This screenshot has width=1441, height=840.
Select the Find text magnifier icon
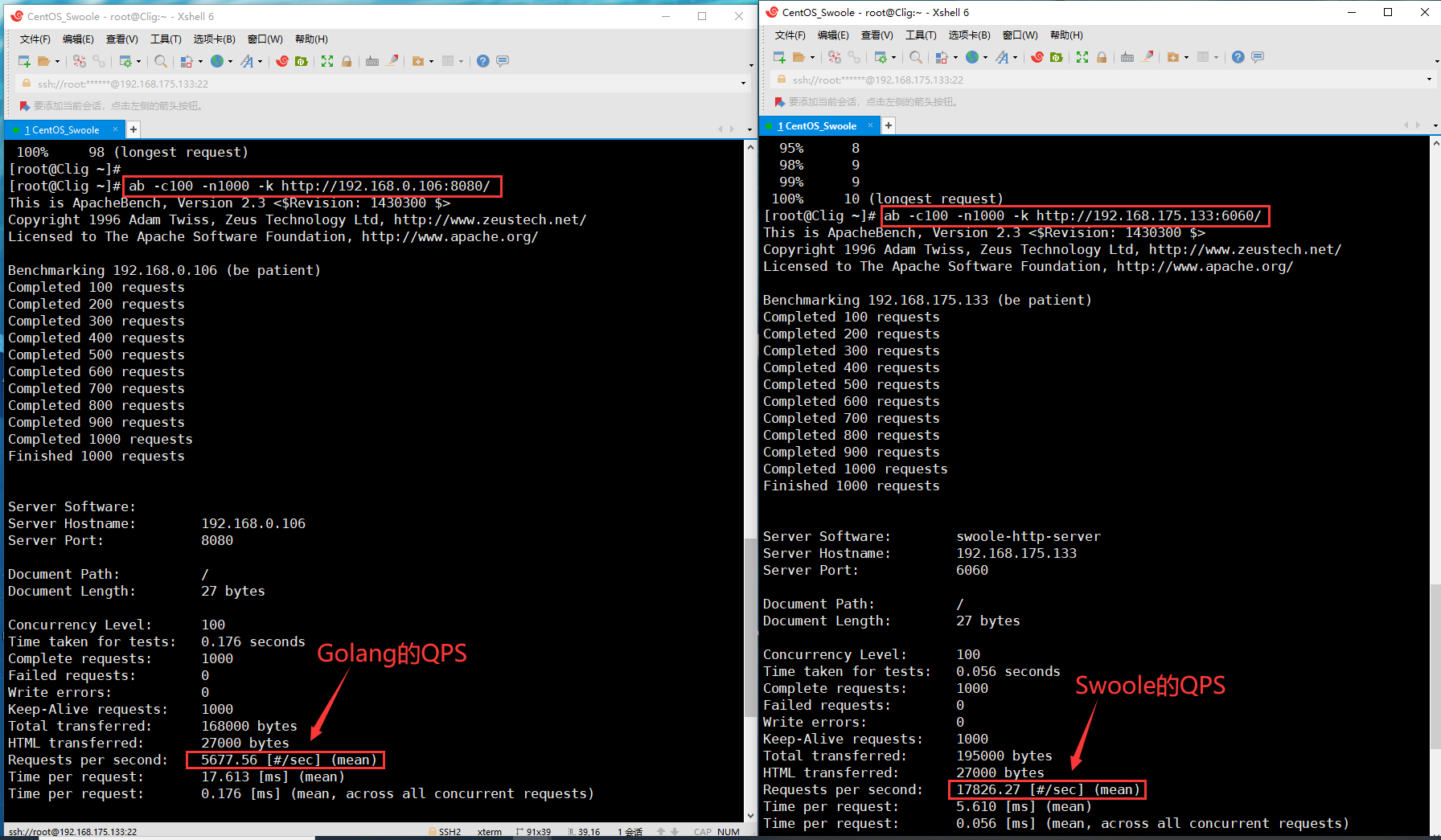click(x=161, y=61)
